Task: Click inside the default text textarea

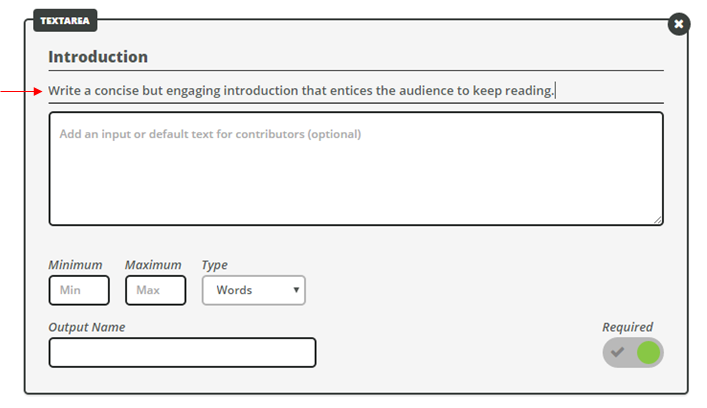Action: (x=356, y=169)
